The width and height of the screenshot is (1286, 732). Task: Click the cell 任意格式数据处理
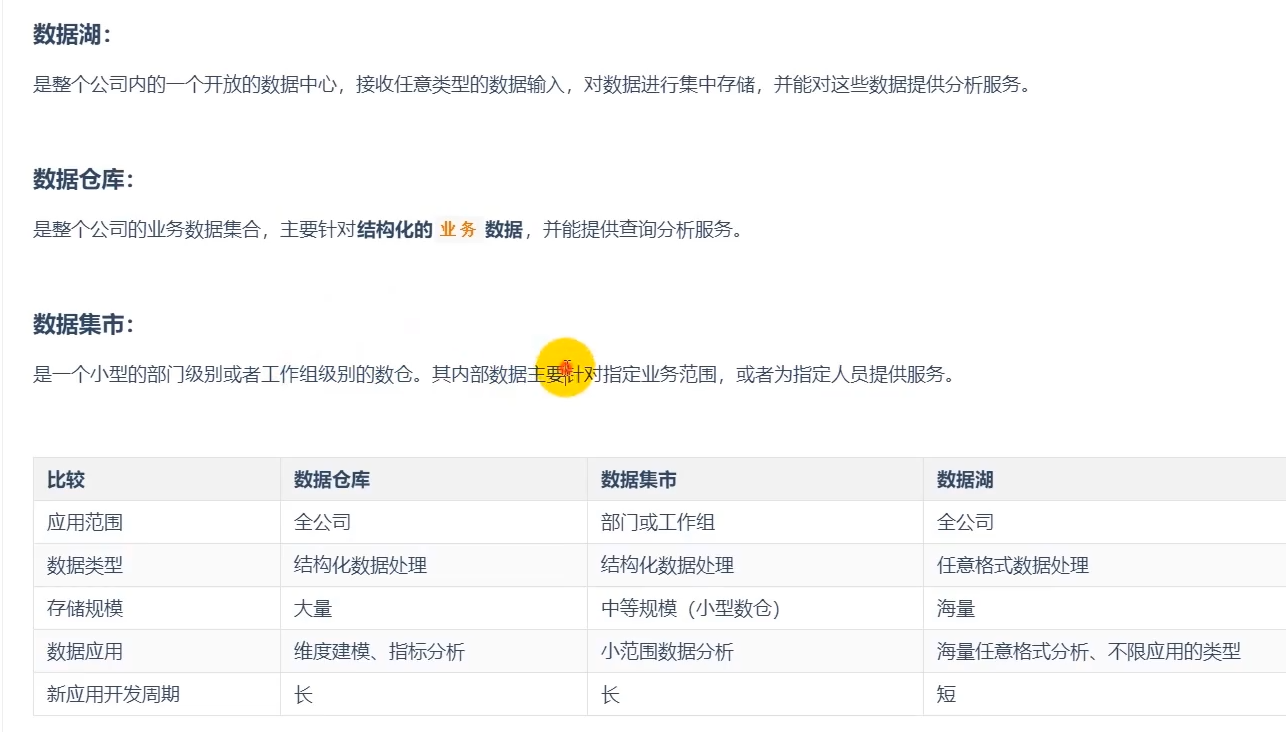click(1013, 565)
